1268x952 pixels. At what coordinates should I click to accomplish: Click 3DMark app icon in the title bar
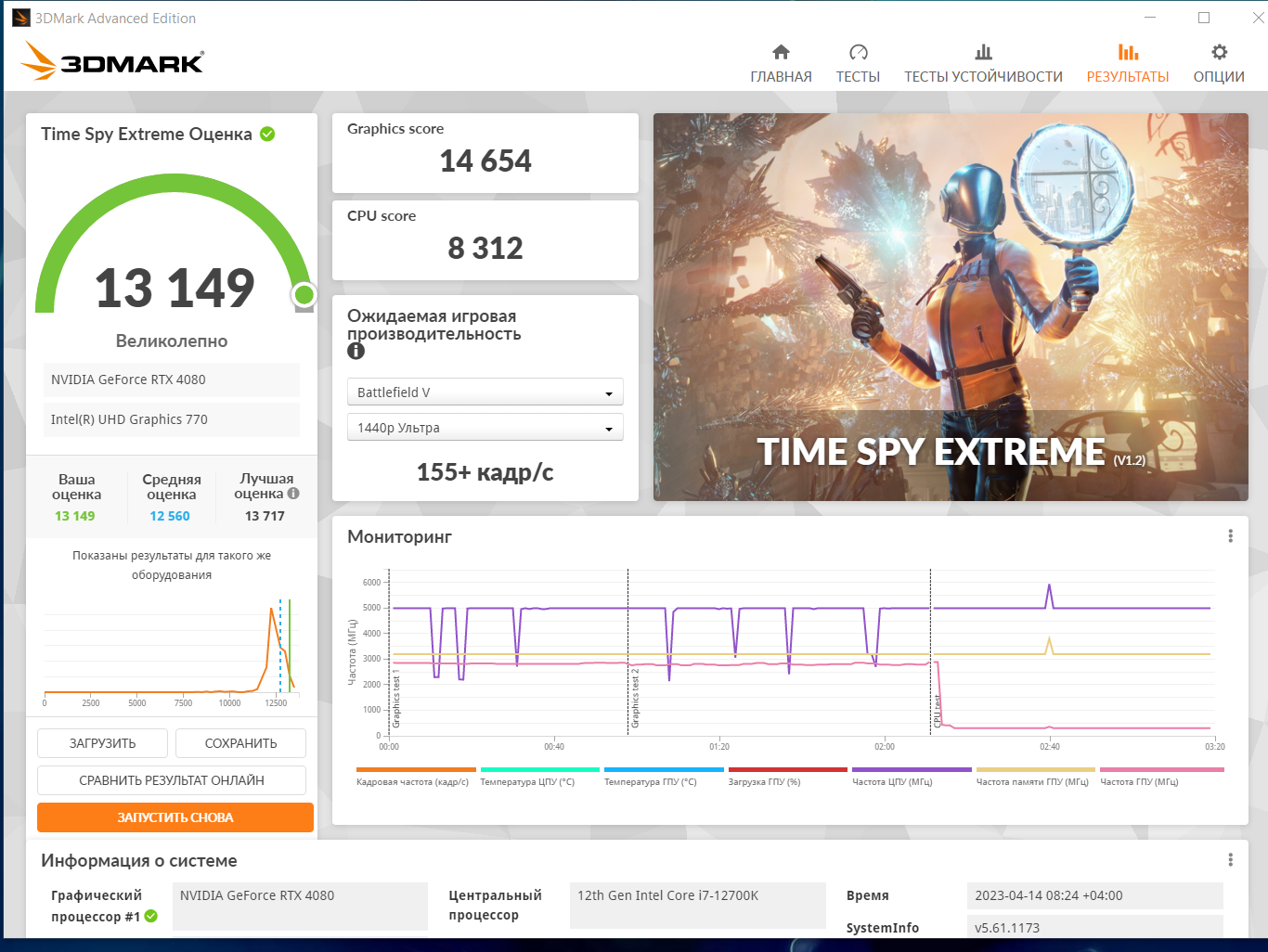[20, 18]
